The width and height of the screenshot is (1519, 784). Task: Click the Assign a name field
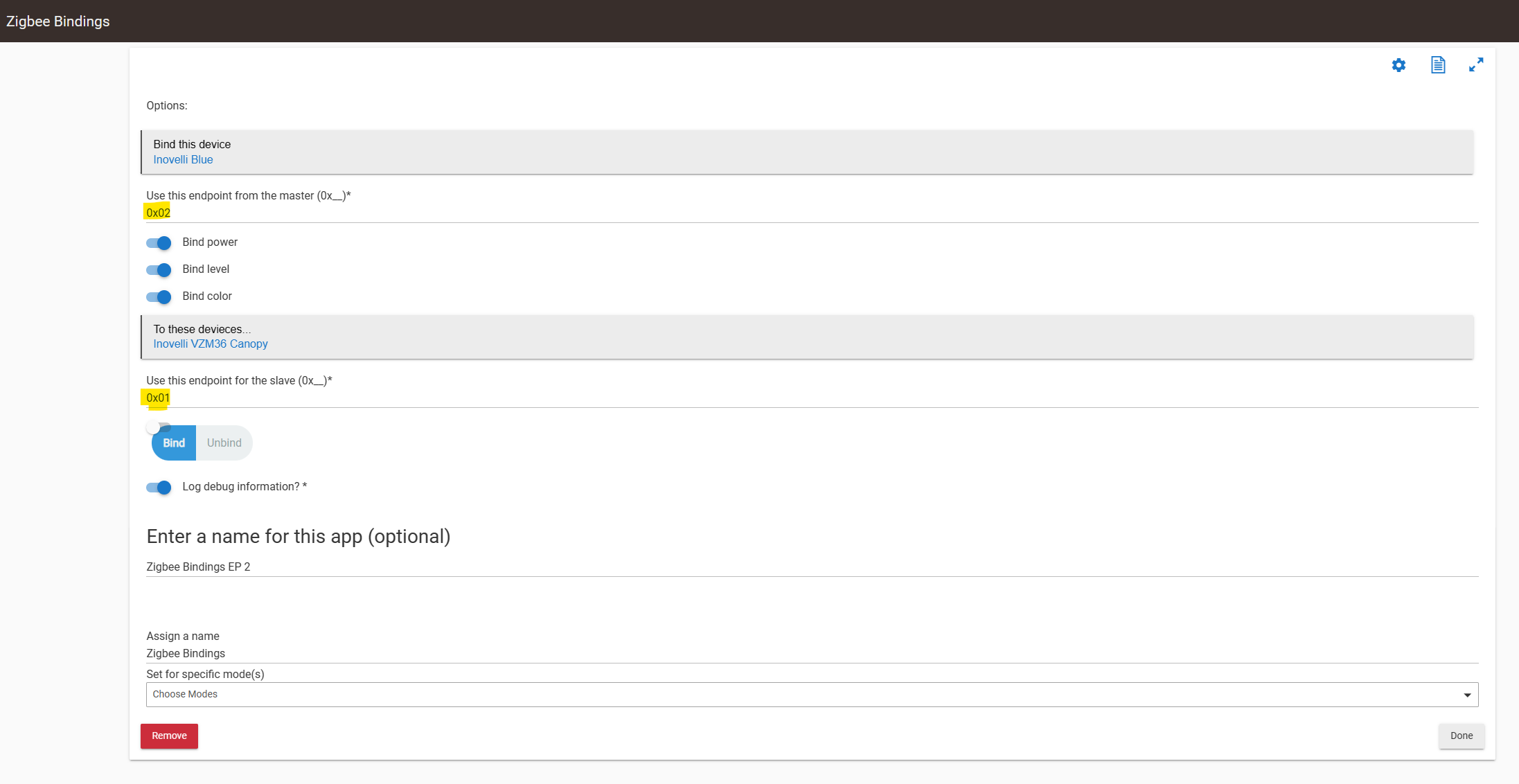pyautogui.click(x=810, y=653)
